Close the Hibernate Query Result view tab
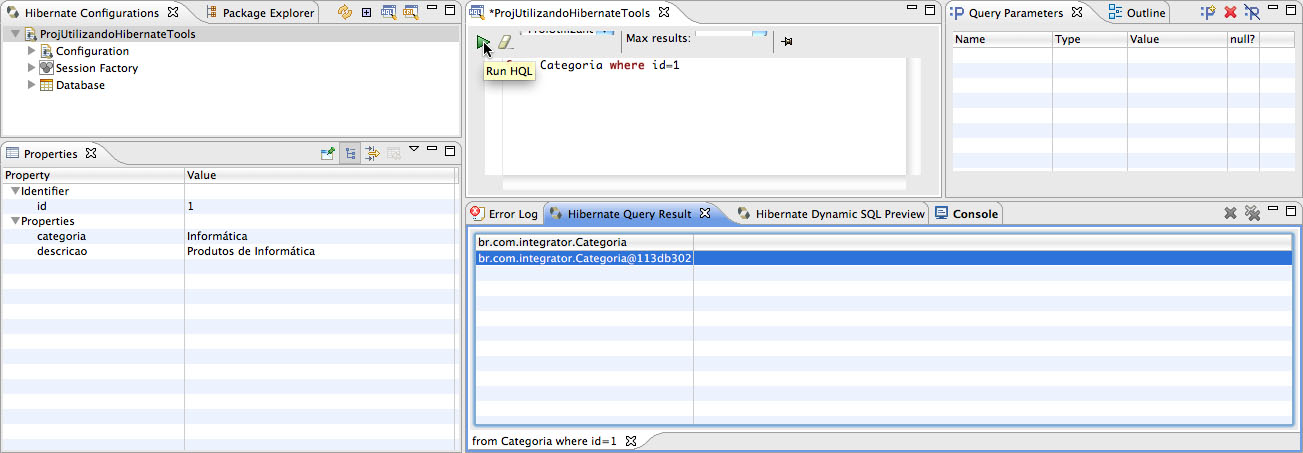The height and width of the screenshot is (453, 1303). click(x=704, y=213)
